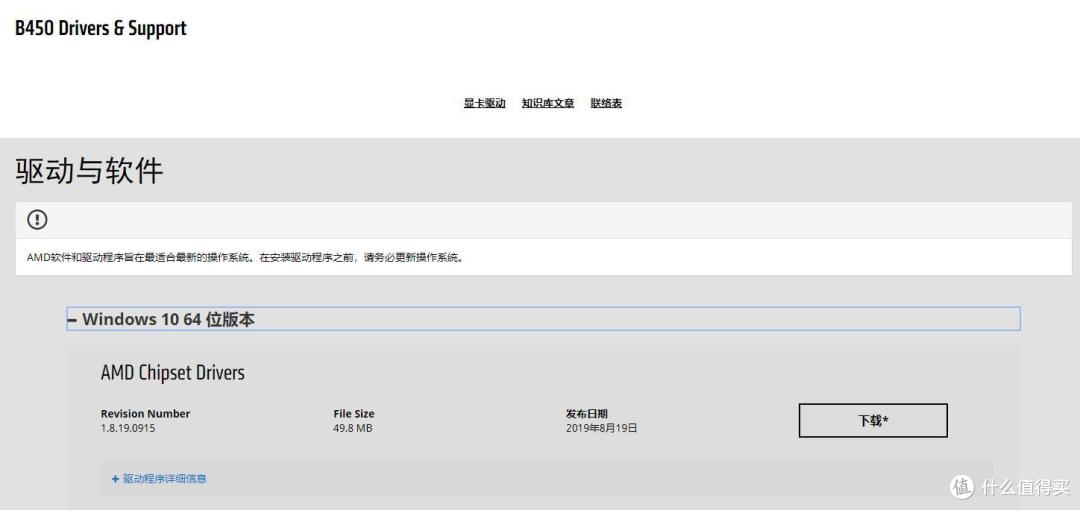1080x510 pixels.
Task: Select file size value 49.8 MB
Action: click(353, 428)
